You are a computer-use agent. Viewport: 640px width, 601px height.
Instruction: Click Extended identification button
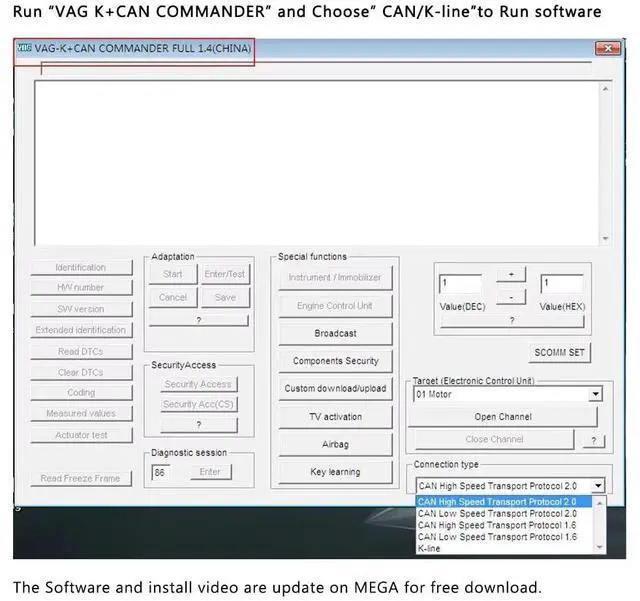tap(81, 330)
